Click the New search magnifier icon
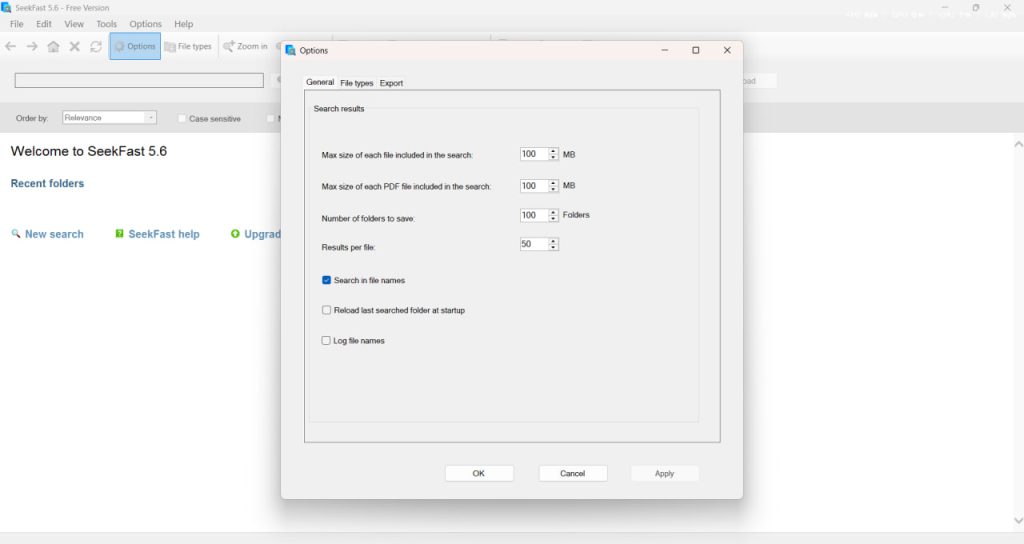The image size is (1024, 544). 16,234
